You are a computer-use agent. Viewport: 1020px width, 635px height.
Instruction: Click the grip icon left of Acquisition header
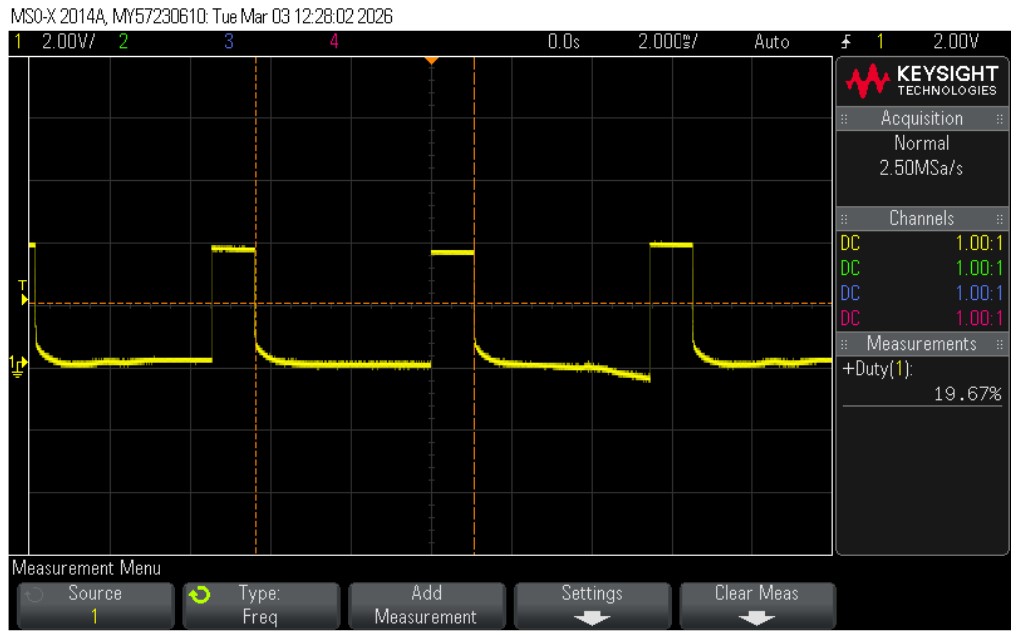(x=845, y=119)
